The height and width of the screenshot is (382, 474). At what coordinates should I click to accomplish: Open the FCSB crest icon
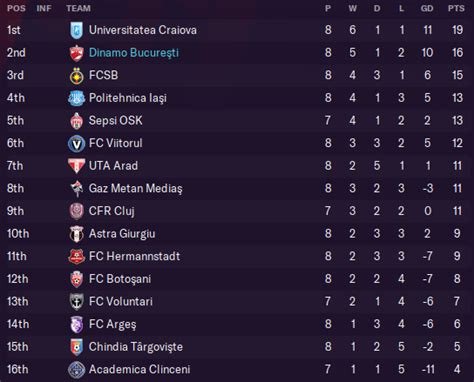(x=76, y=76)
